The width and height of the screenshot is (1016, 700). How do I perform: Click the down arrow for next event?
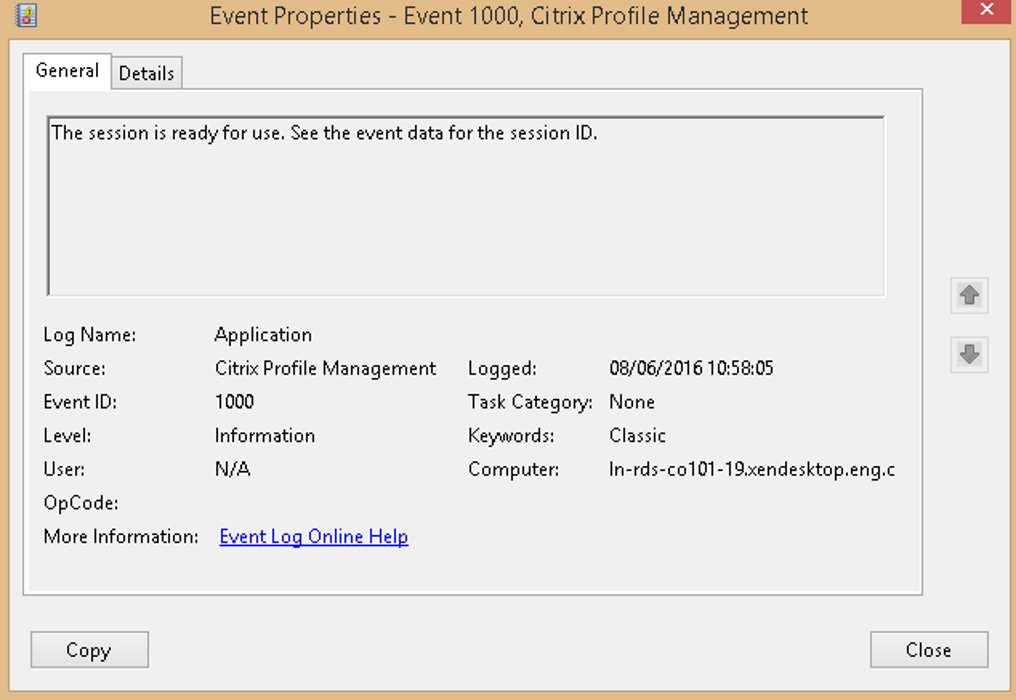pos(969,354)
